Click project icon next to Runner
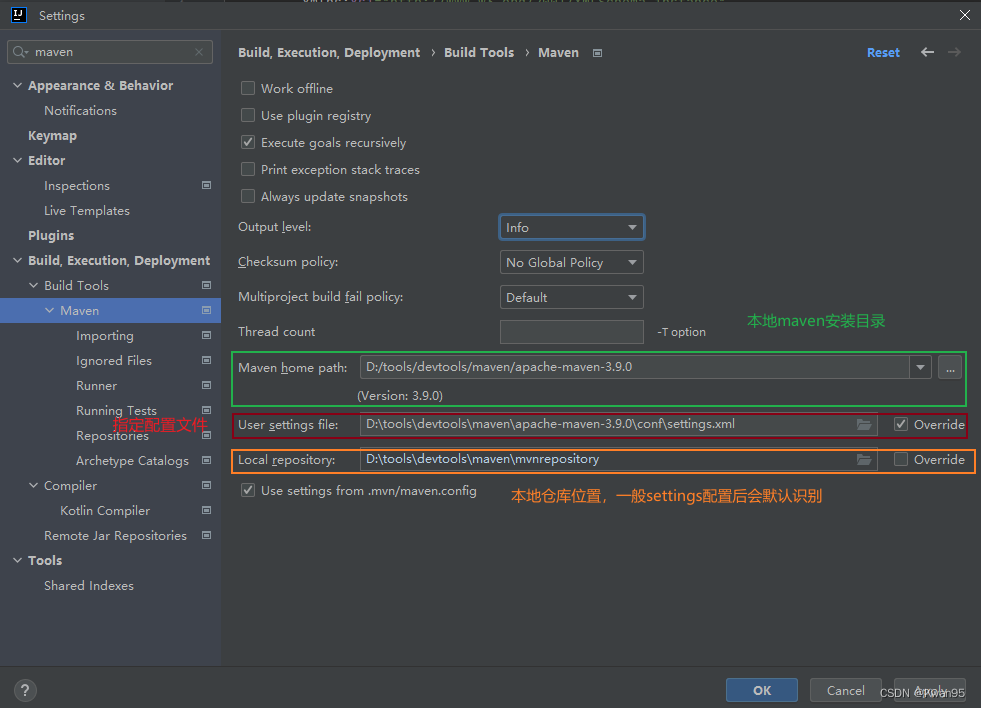This screenshot has height=708, width=981. point(206,385)
